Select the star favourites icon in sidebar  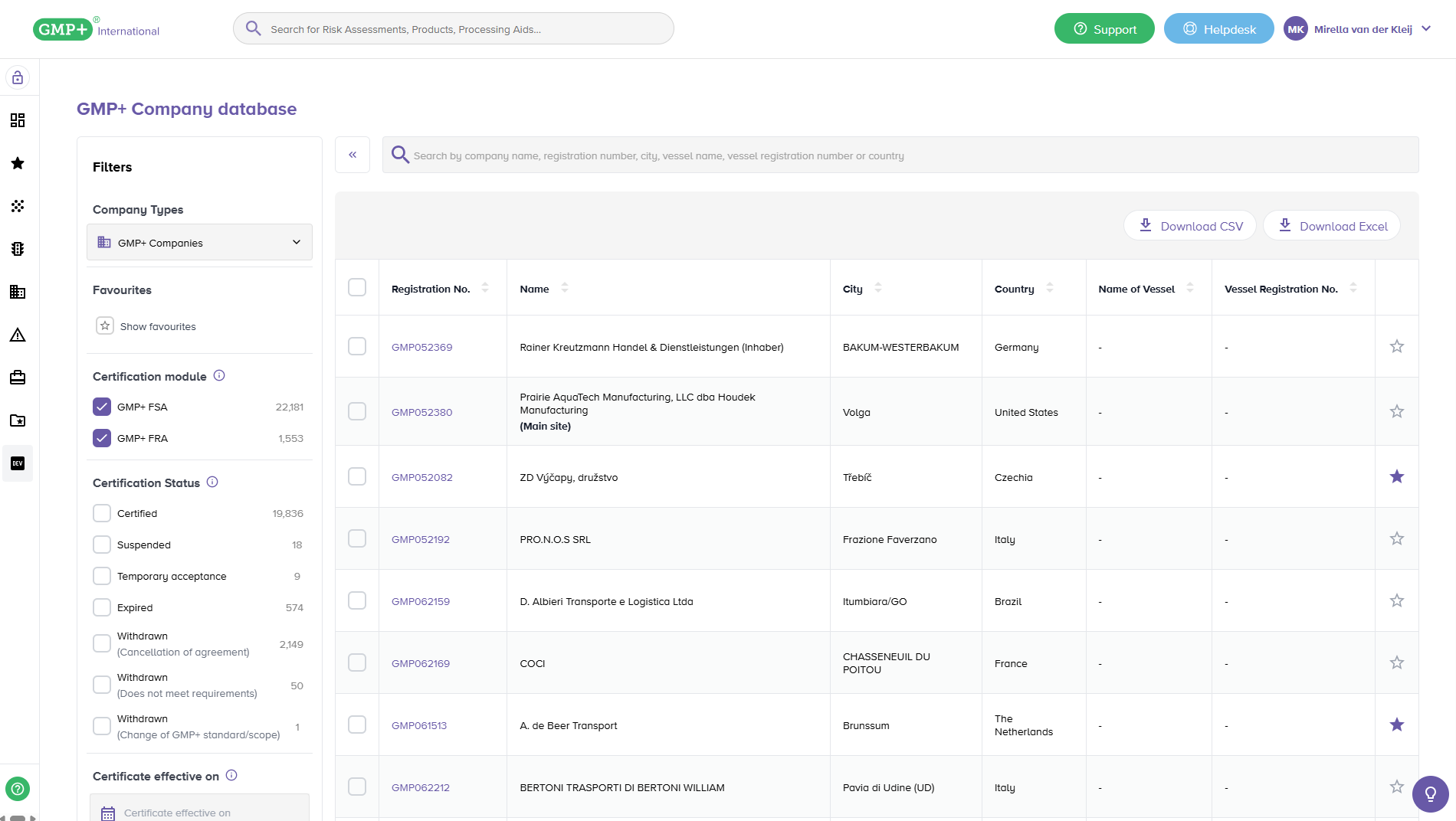(x=18, y=162)
